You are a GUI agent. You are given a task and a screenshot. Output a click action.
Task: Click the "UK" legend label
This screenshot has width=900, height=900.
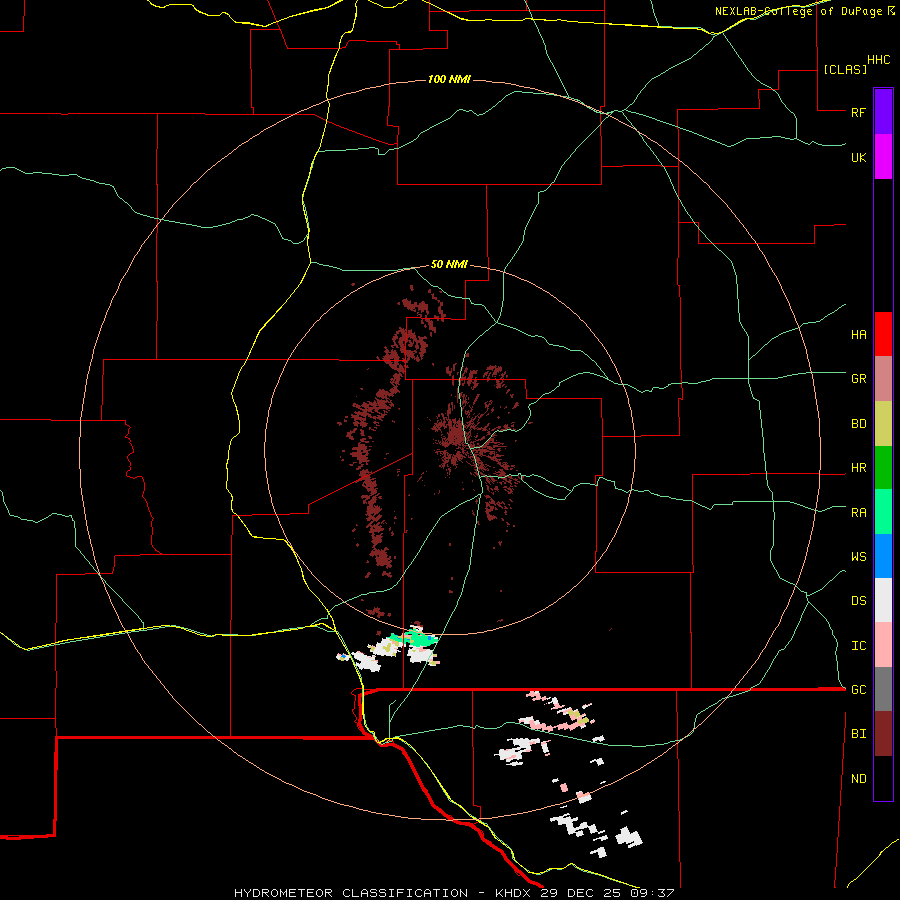pyautogui.click(x=858, y=157)
